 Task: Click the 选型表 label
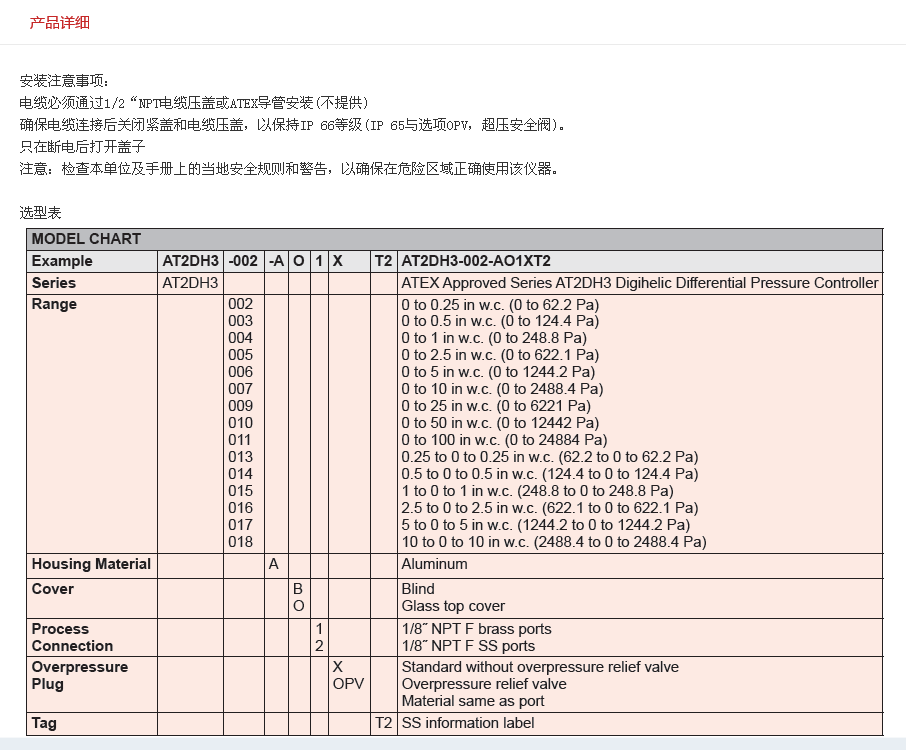[x=40, y=213]
